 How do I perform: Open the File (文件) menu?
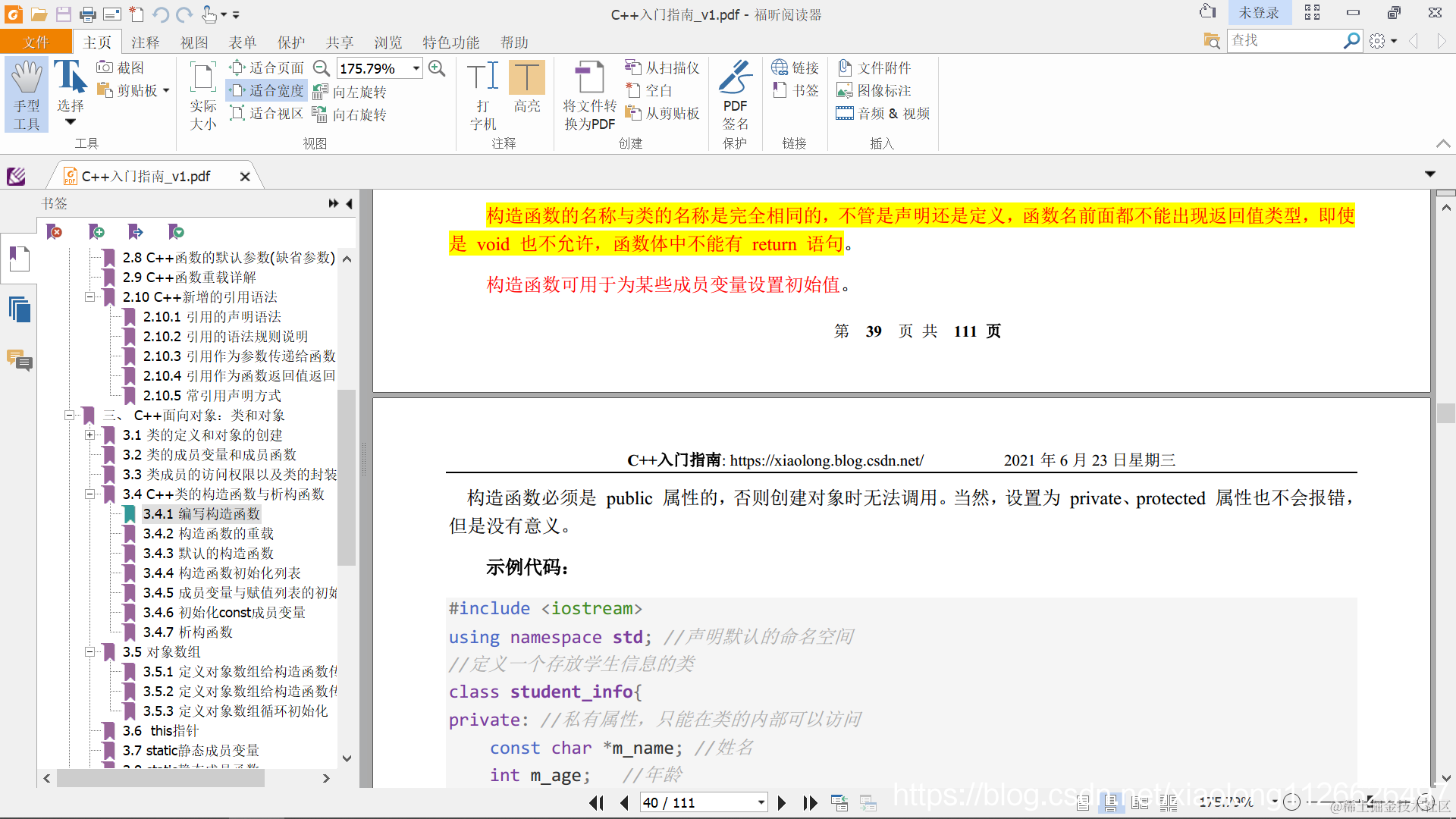click(x=36, y=42)
